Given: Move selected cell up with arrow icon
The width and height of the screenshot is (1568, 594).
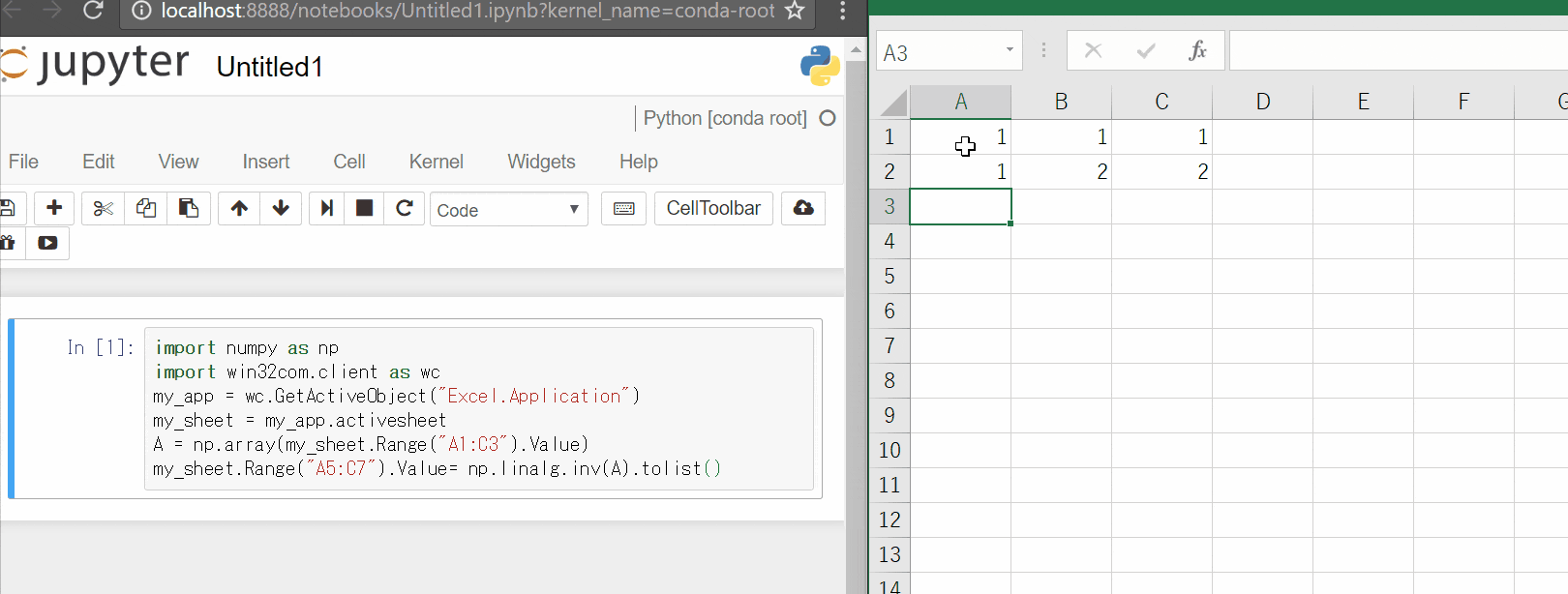Looking at the screenshot, I should coord(239,208).
